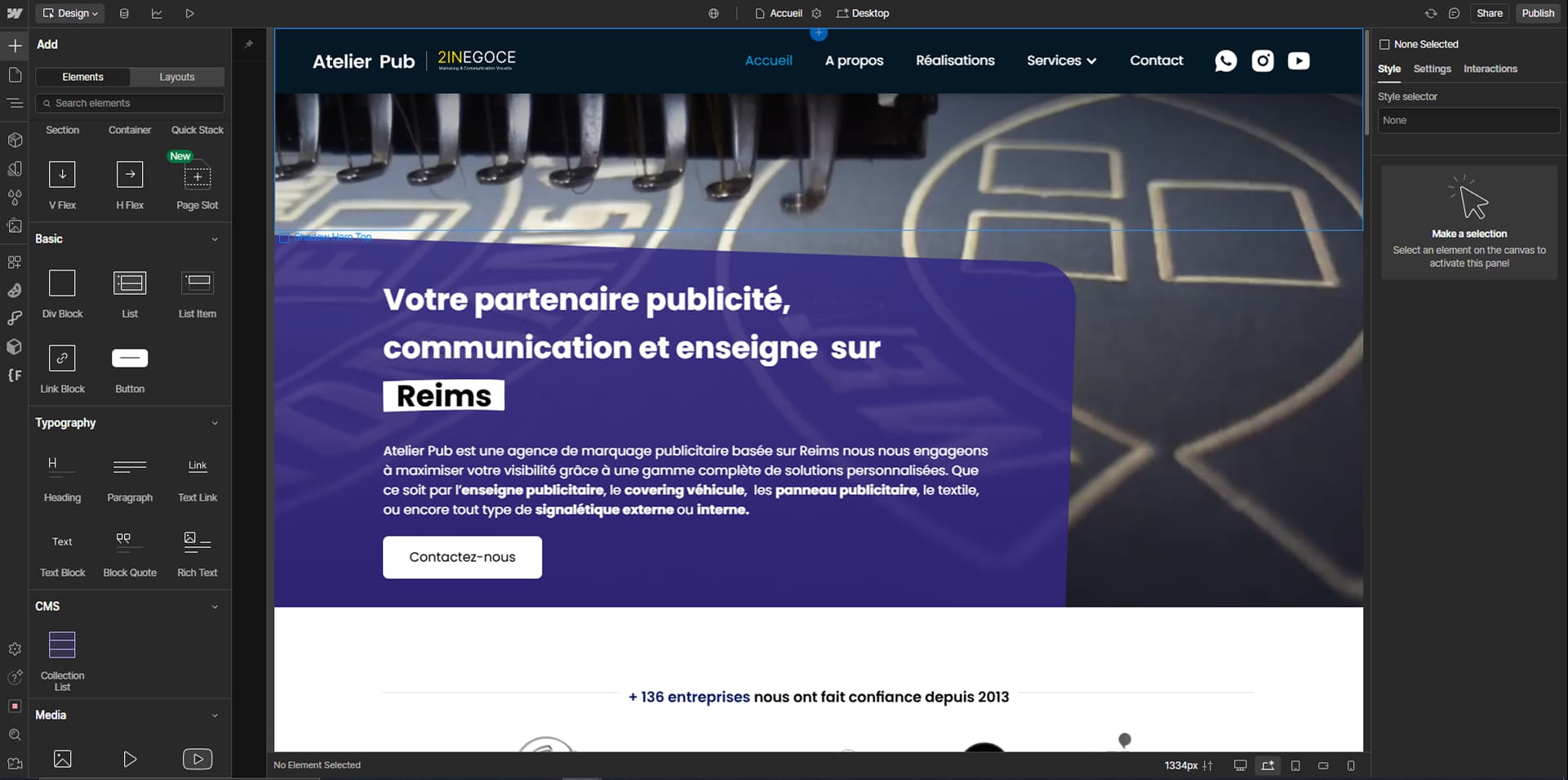Click the YouTube icon in site navbar
This screenshot has width=1568, height=780.
(1299, 60)
